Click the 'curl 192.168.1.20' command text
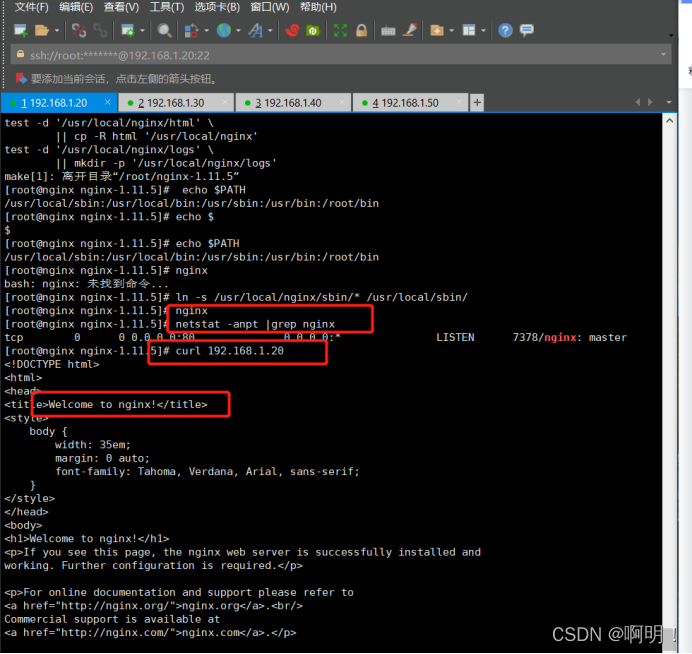This screenshot has height=654, width=692. (x=229, y=351)
